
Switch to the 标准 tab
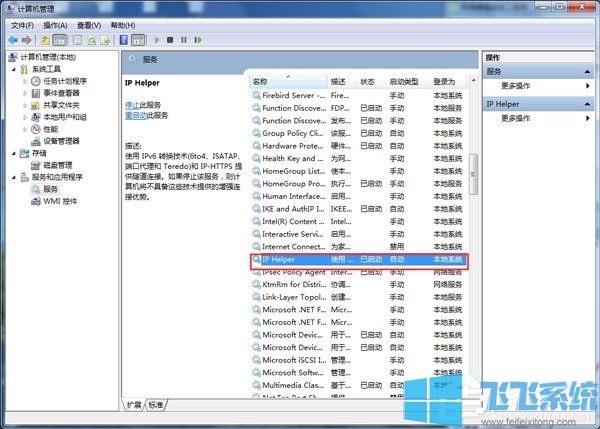(156, 405)
